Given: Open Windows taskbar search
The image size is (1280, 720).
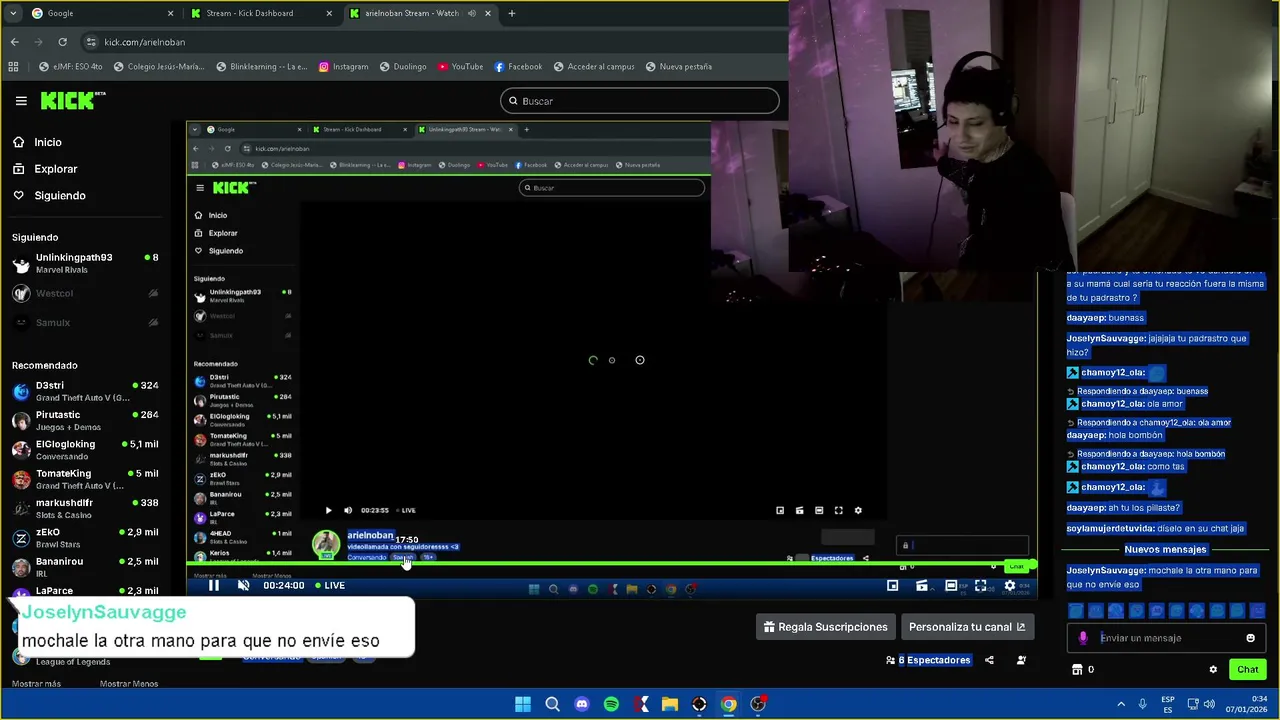Looking at the screenshot, I should 552,704.
